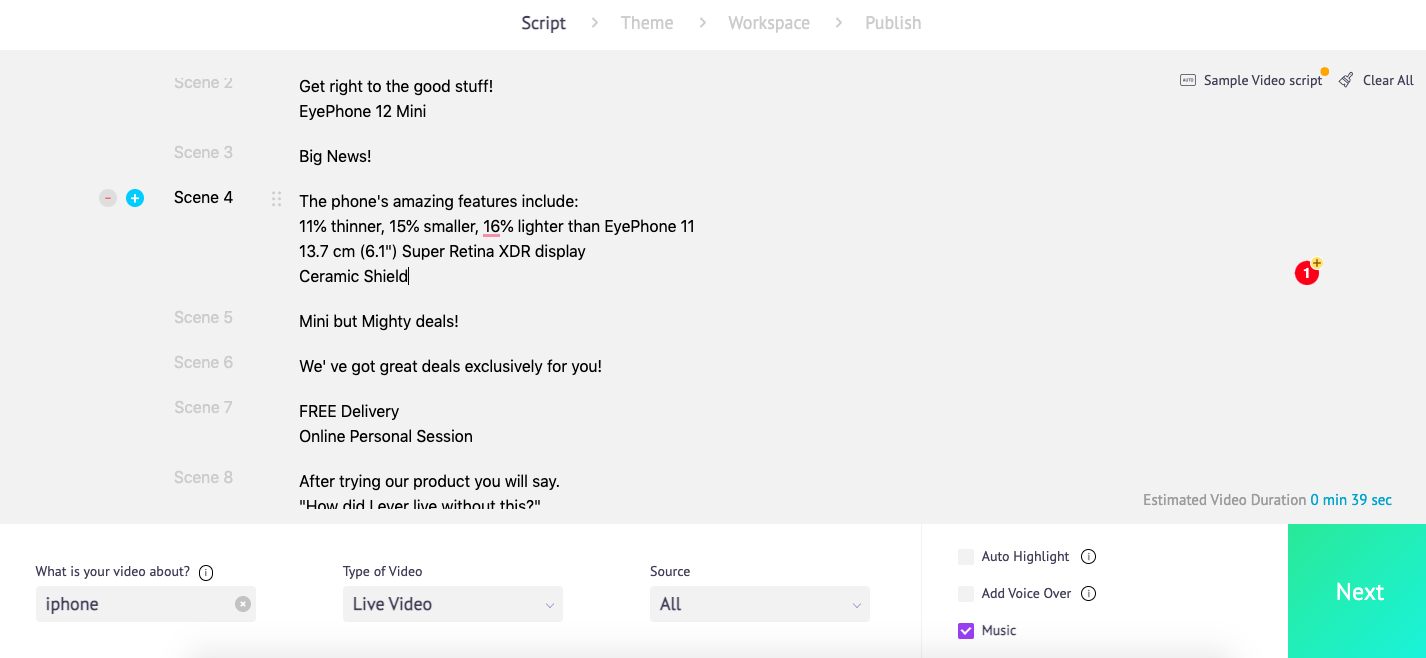Click the estimated duration 0 min 39 sec
This screenshot has width=1426, height=658.
point(1351,499)
